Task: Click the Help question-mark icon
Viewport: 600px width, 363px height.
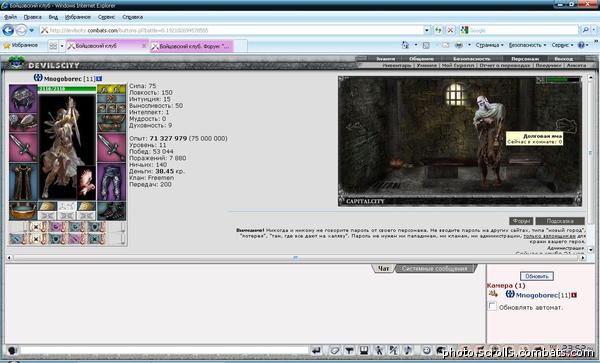Action: pos(581,45)
